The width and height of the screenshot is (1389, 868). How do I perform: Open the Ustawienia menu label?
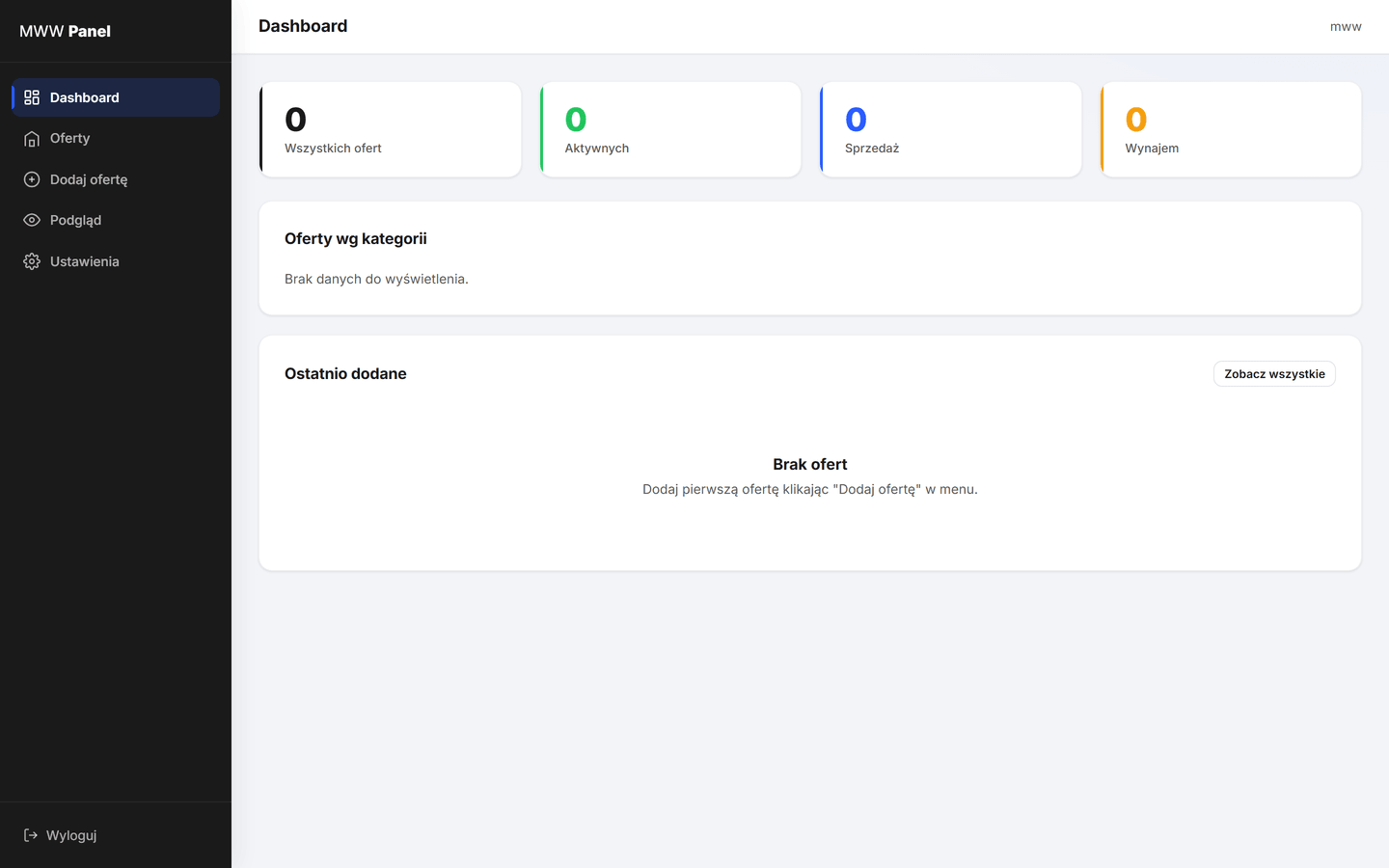pyautogui.click(x=85, y=261)
